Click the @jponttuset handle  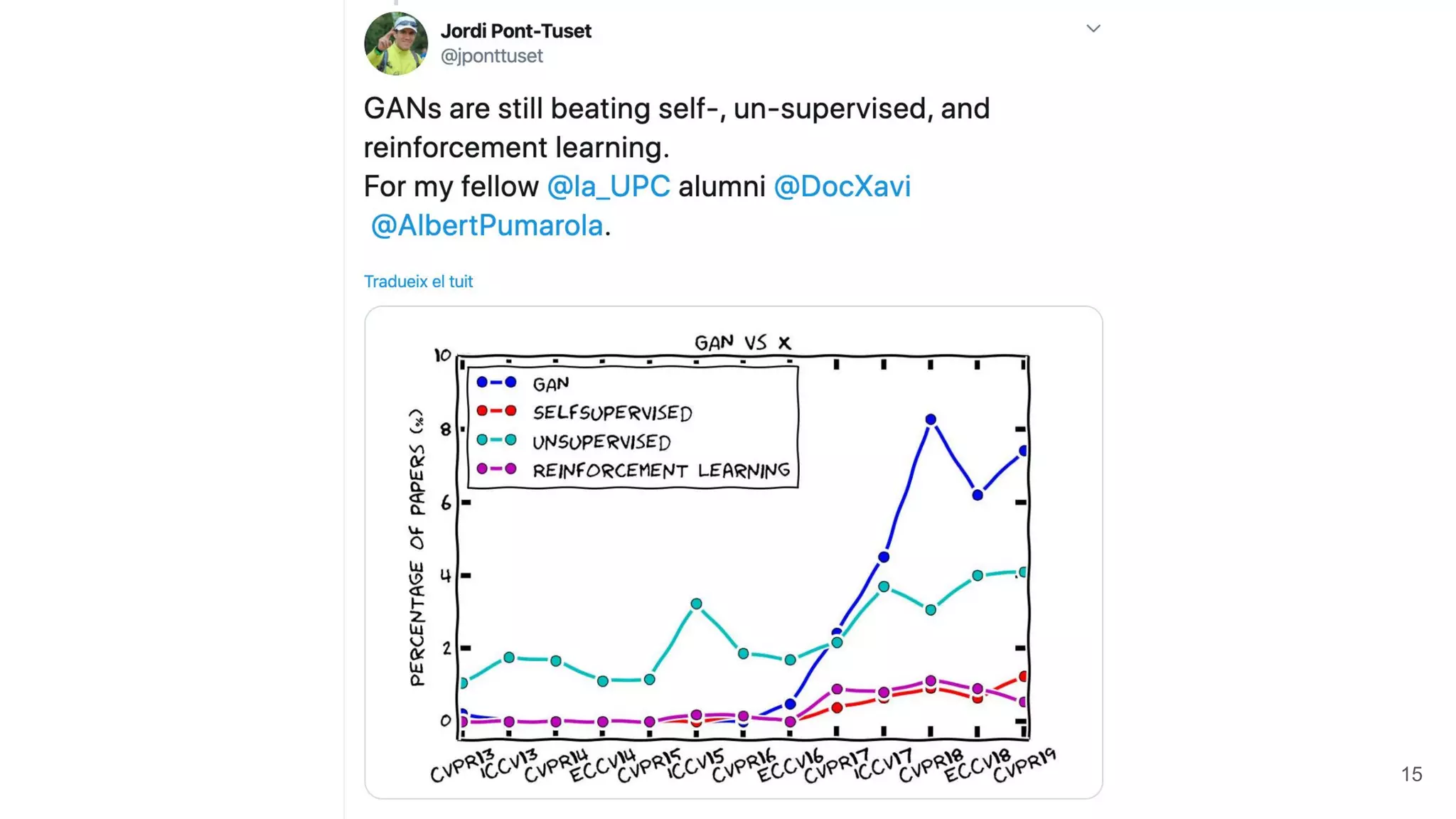(491, 55)
